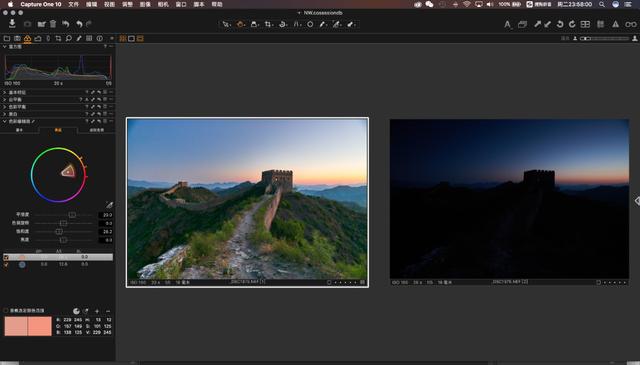Click the Saturation (饱和度) slider handle

click(59, 231)
